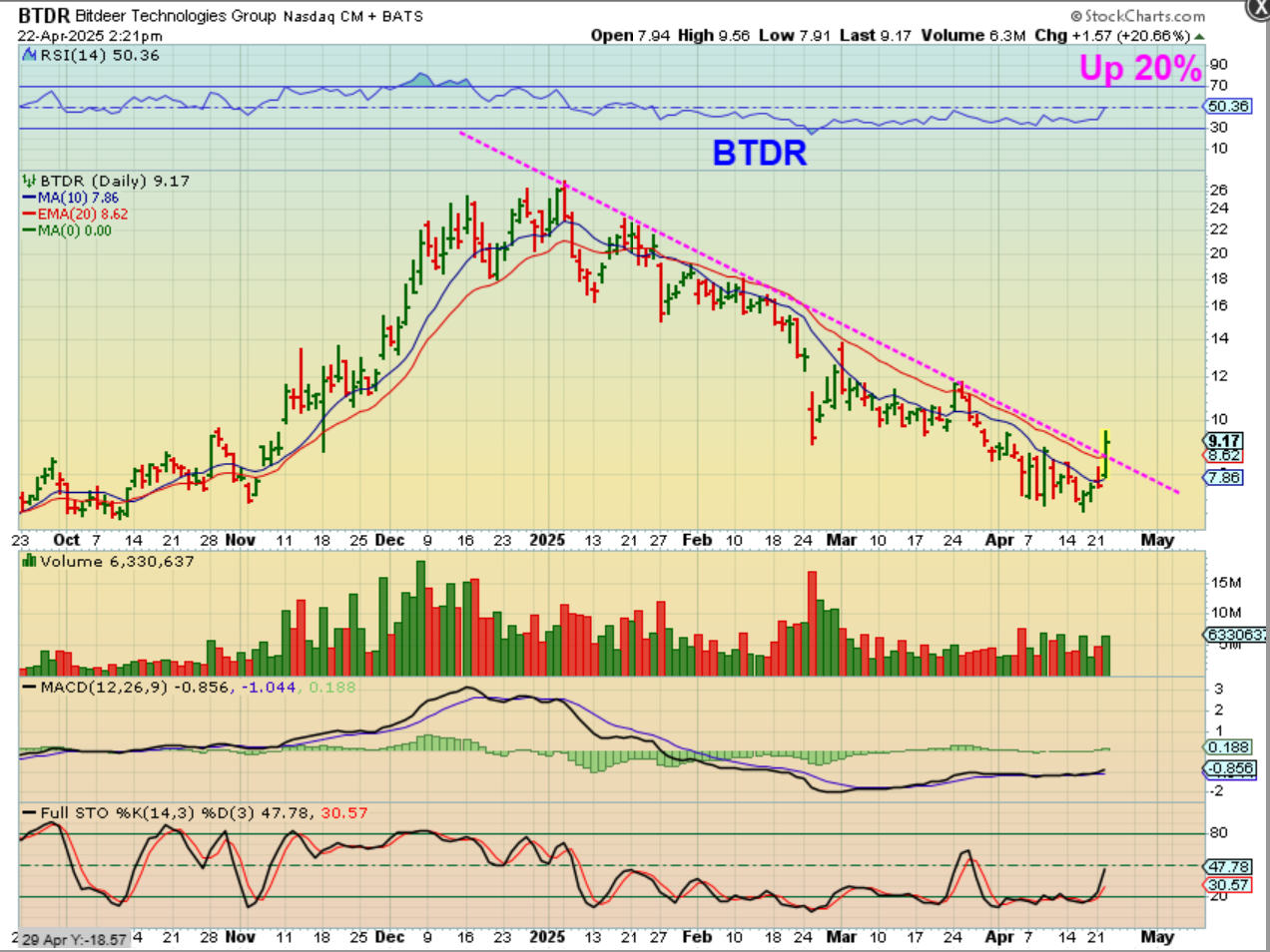Click the 26 price level on the axis

pos(1218,190)
